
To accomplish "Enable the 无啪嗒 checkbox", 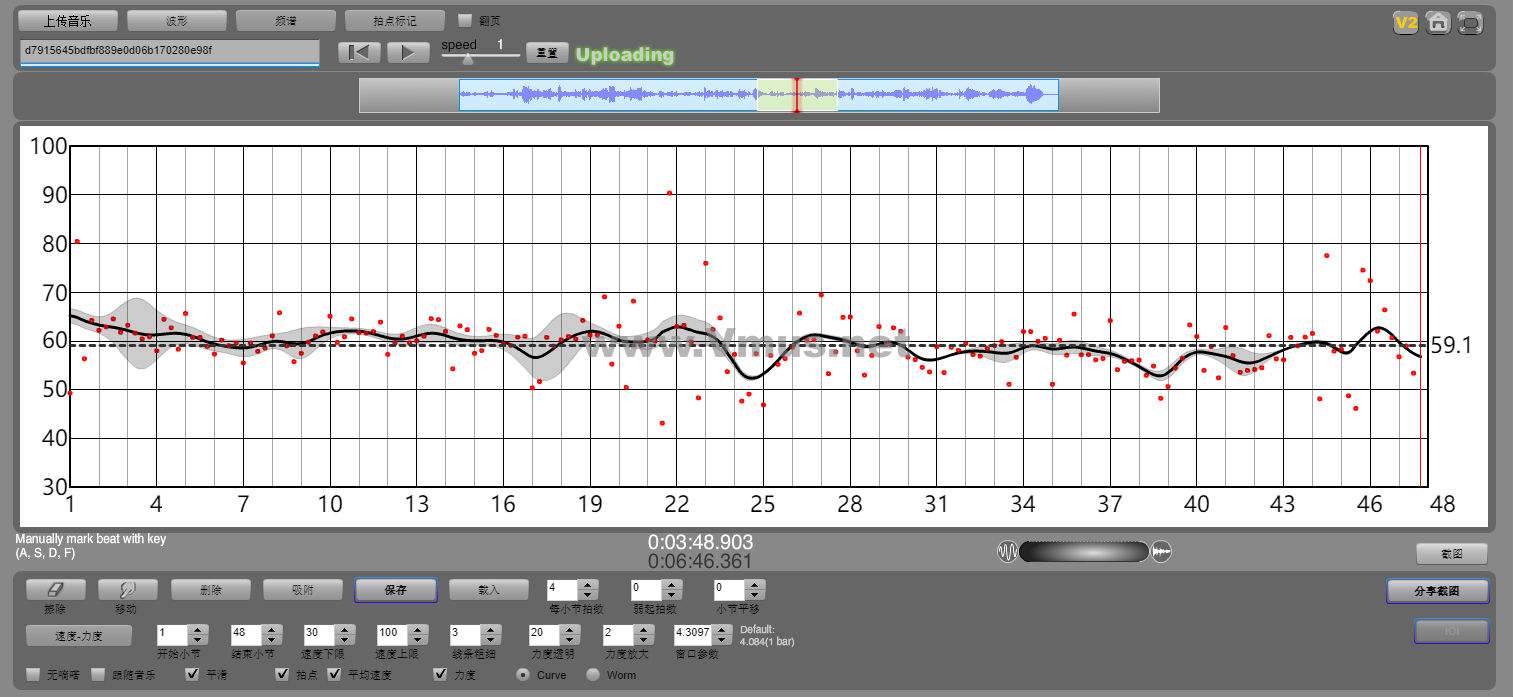I will click(33, 675).
